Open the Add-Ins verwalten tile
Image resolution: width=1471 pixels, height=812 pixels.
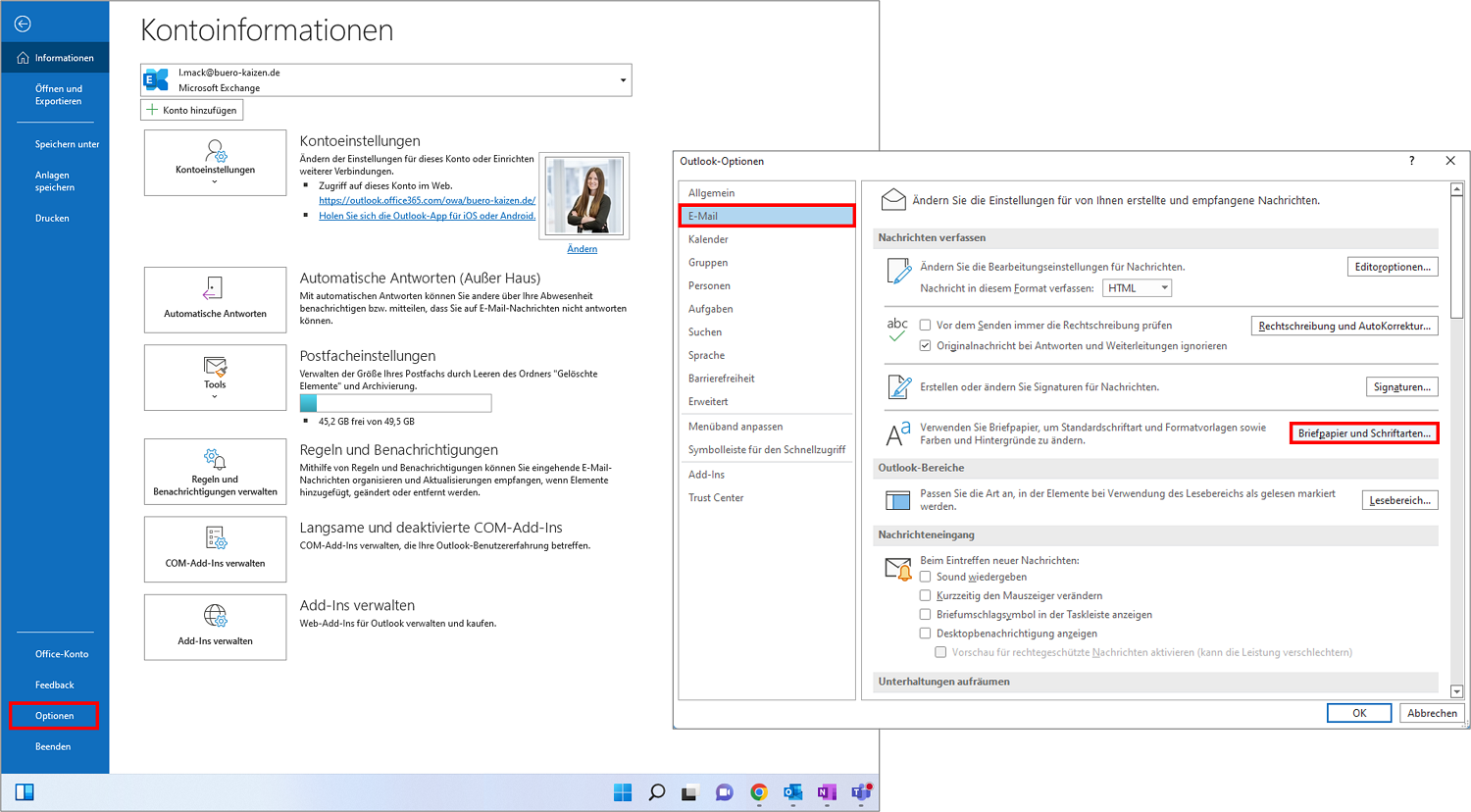pos(215,627)
